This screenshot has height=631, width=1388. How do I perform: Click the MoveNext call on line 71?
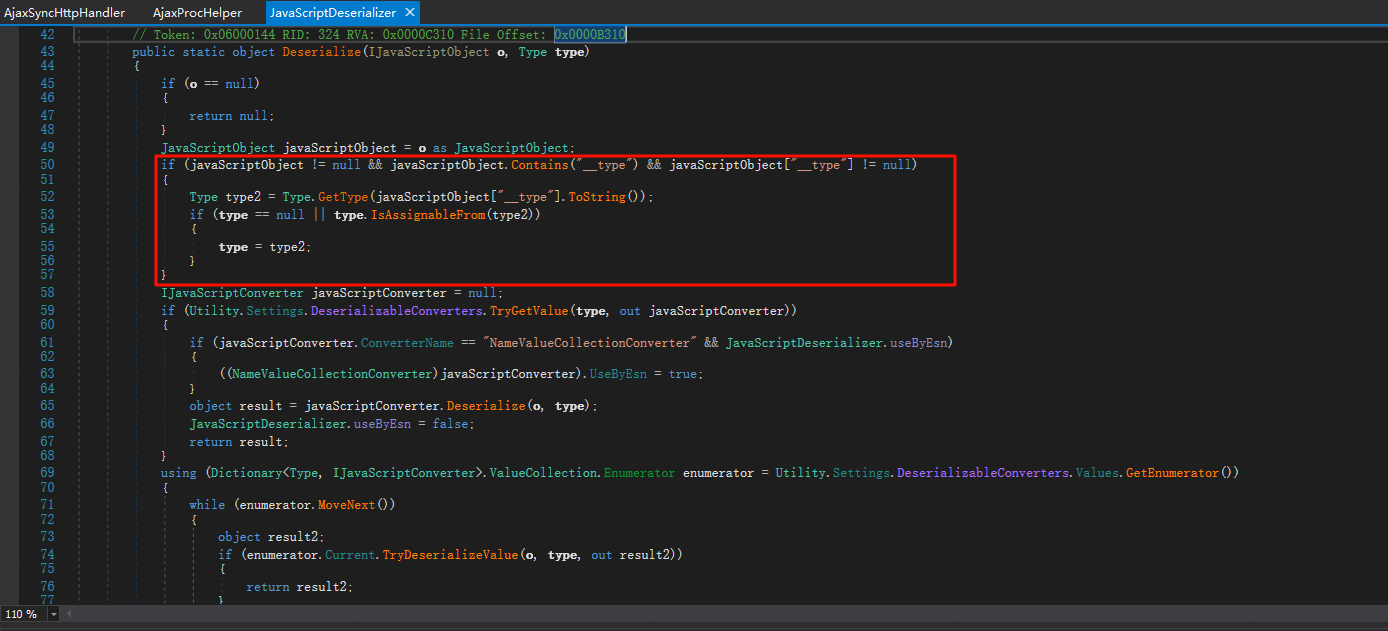click(x=348, y=505)
